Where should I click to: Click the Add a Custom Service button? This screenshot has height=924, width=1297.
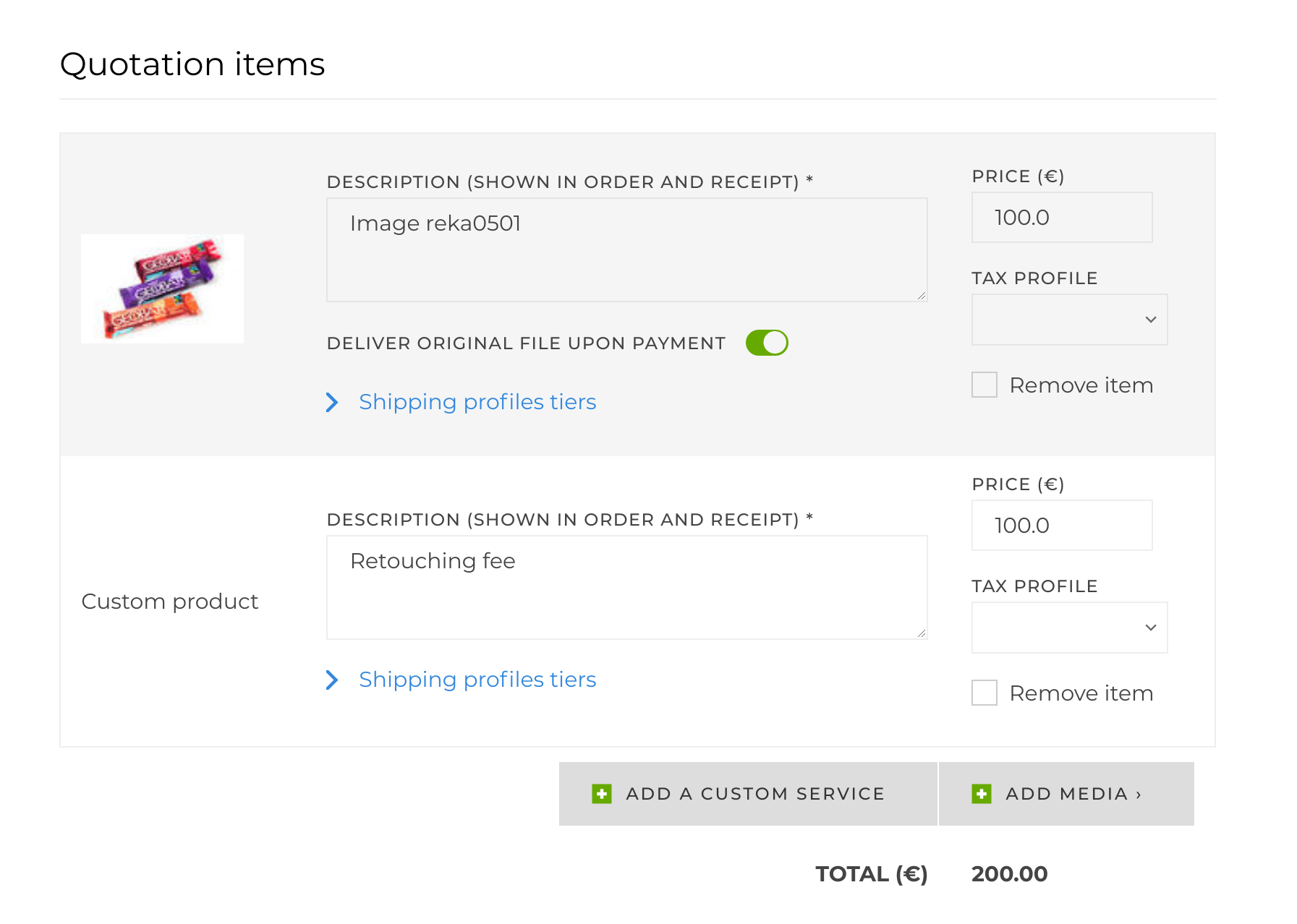pos(748,794)
